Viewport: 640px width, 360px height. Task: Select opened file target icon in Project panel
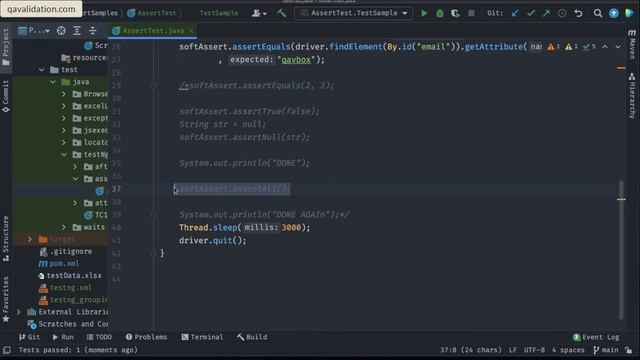[61, 31]
